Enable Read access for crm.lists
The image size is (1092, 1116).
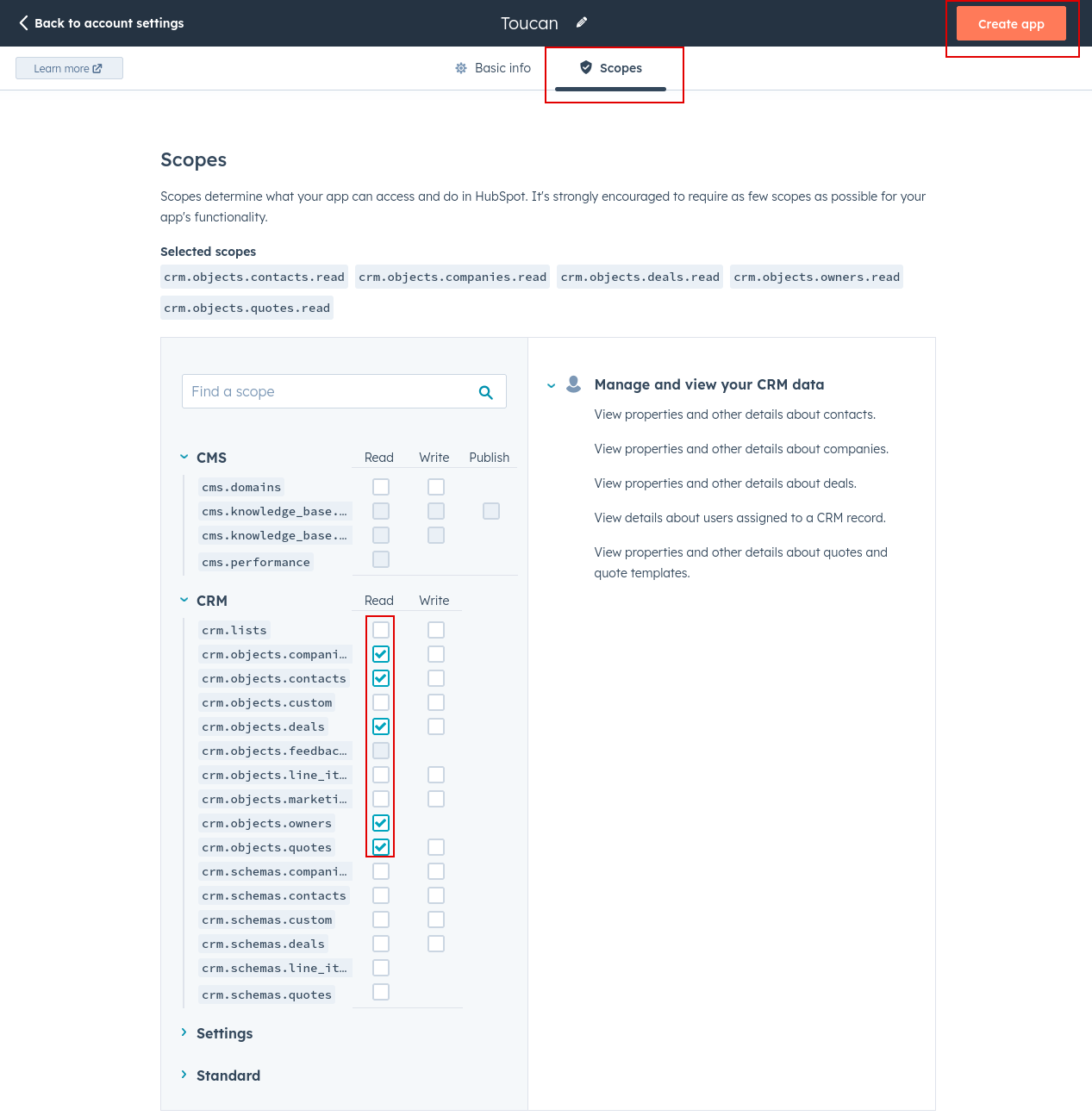380,629
